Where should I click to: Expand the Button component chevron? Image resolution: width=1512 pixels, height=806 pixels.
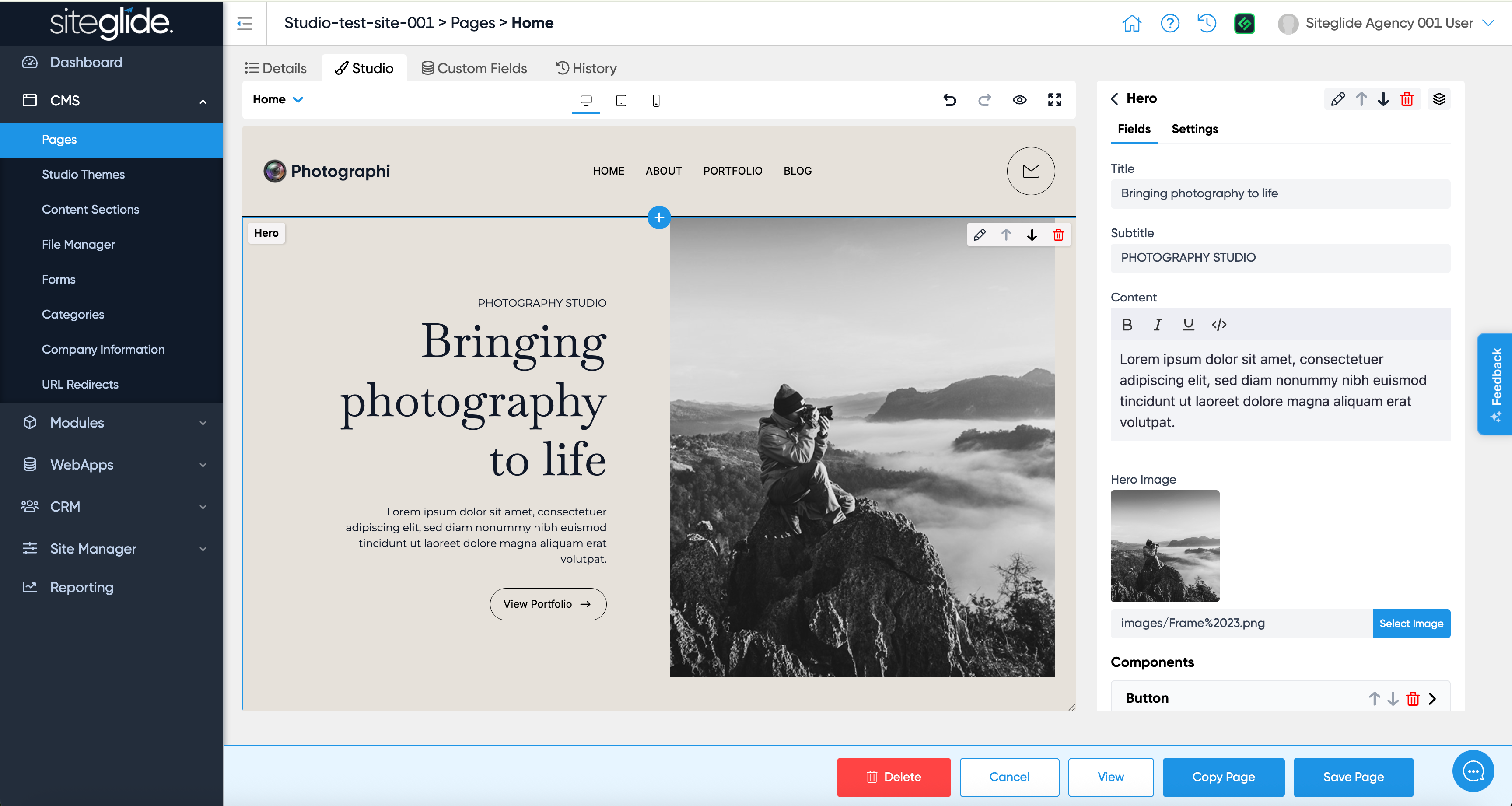point(1432,698)
